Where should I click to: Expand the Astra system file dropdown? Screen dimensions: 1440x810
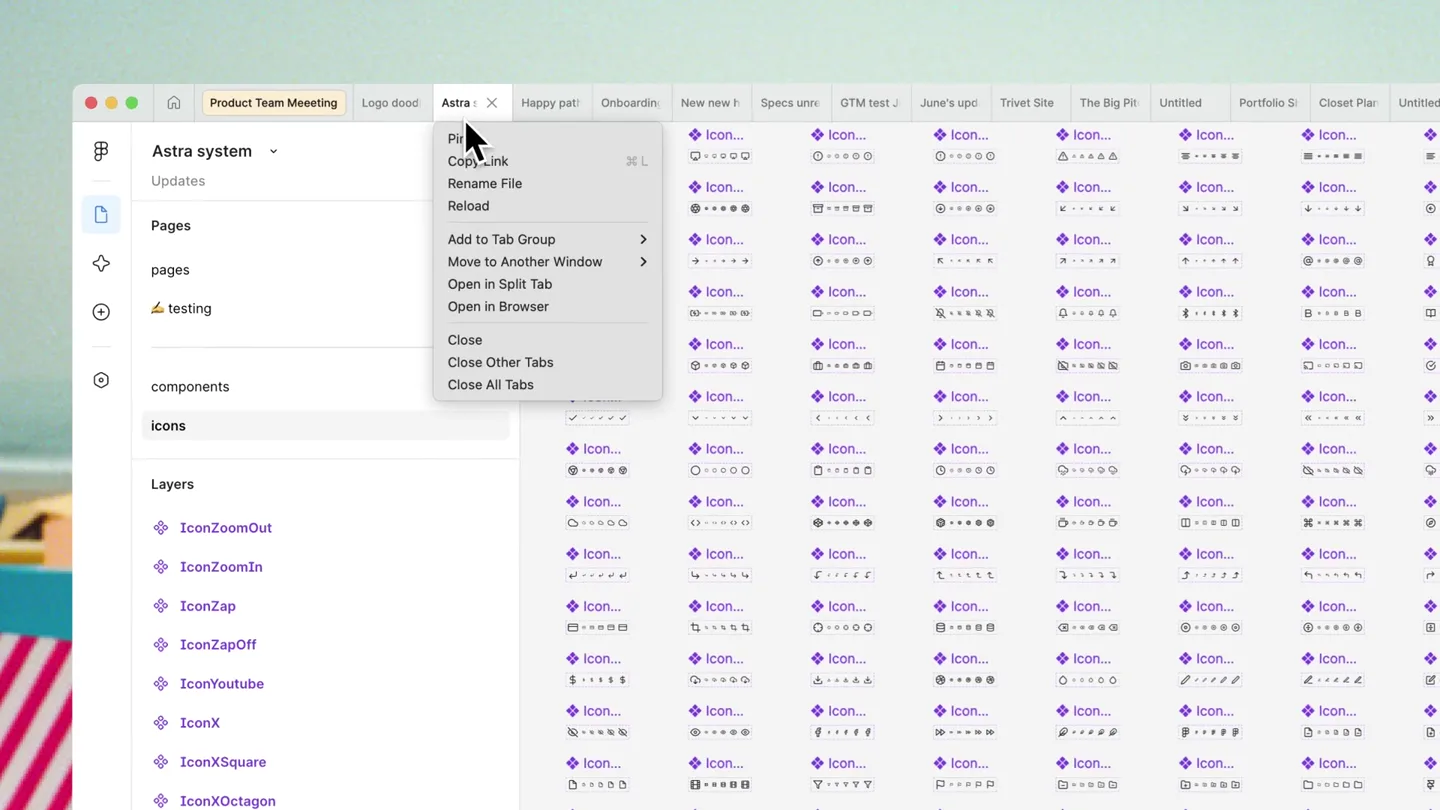coord(273,152)
